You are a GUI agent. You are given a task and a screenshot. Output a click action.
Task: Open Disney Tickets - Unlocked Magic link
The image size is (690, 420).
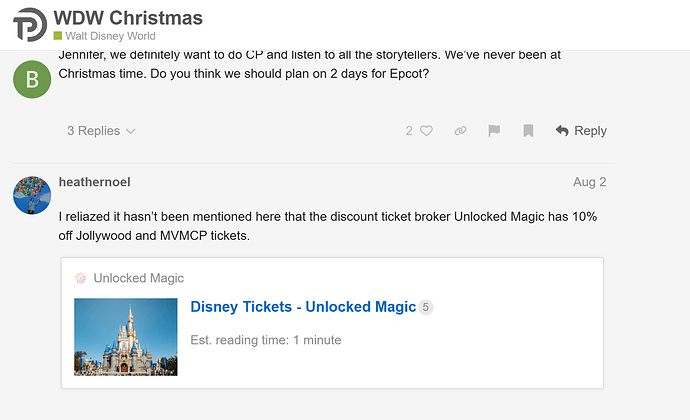303,307
